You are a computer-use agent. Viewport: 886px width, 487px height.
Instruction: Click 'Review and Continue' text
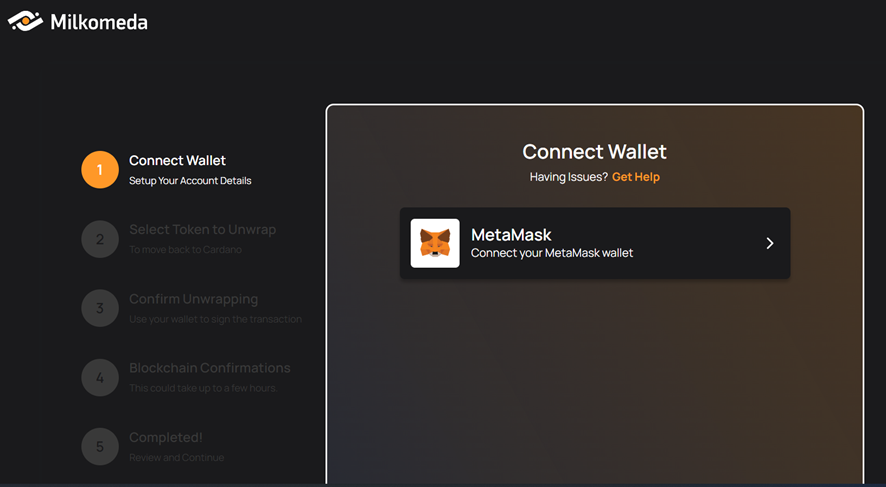tap(177, 458)
